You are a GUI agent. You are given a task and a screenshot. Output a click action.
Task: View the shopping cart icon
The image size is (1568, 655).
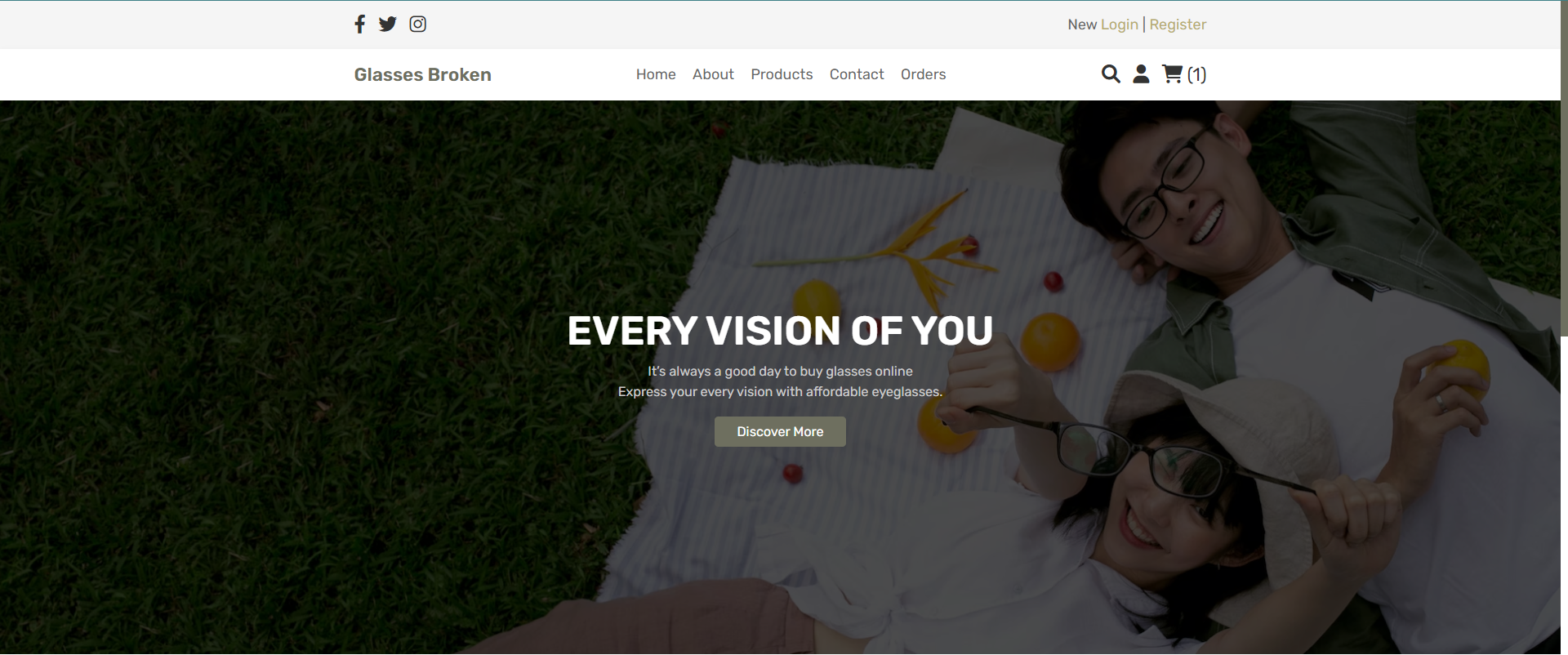click(x=1172, y=74)
